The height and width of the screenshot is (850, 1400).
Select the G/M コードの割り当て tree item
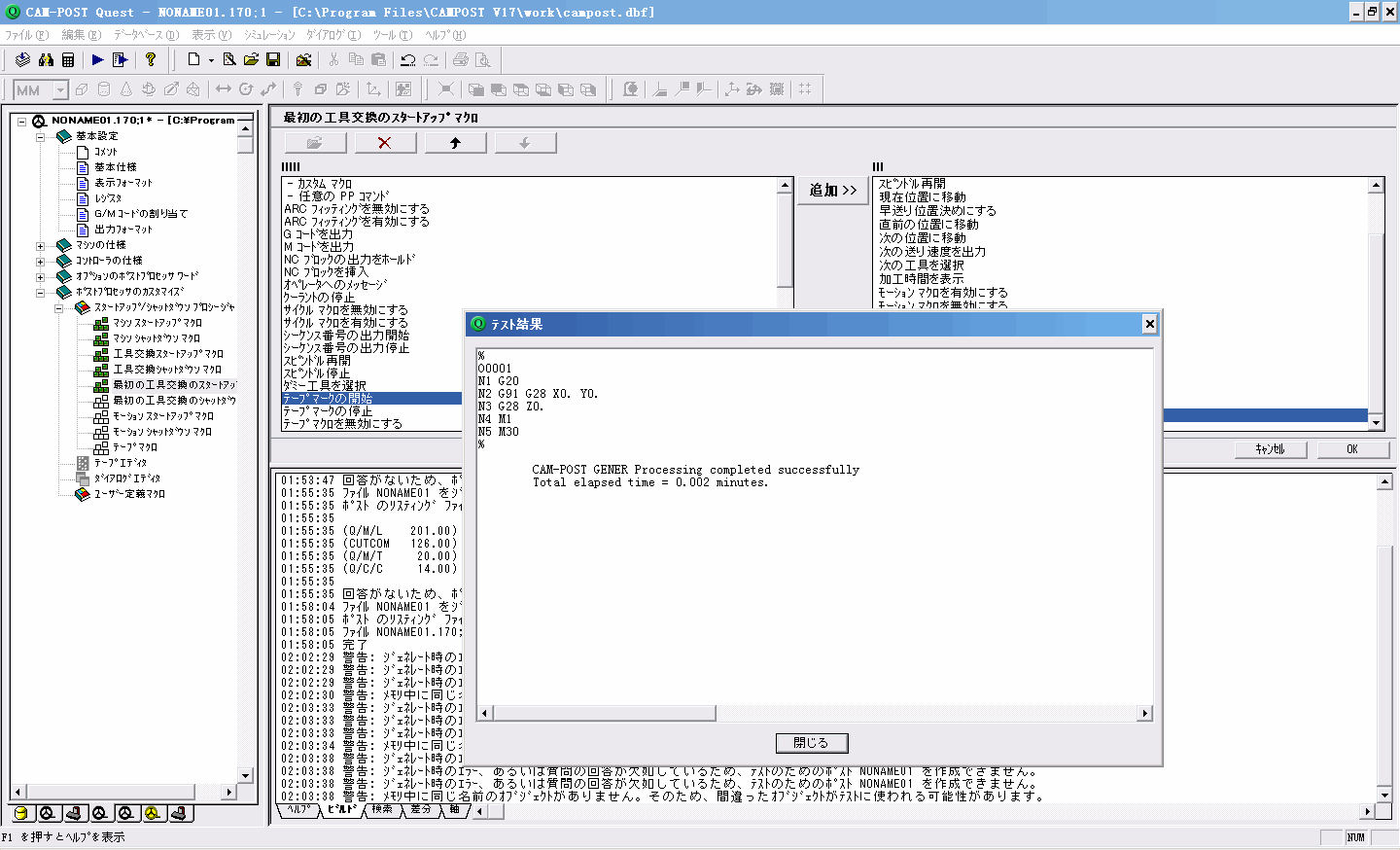click(x=141, y=214)
